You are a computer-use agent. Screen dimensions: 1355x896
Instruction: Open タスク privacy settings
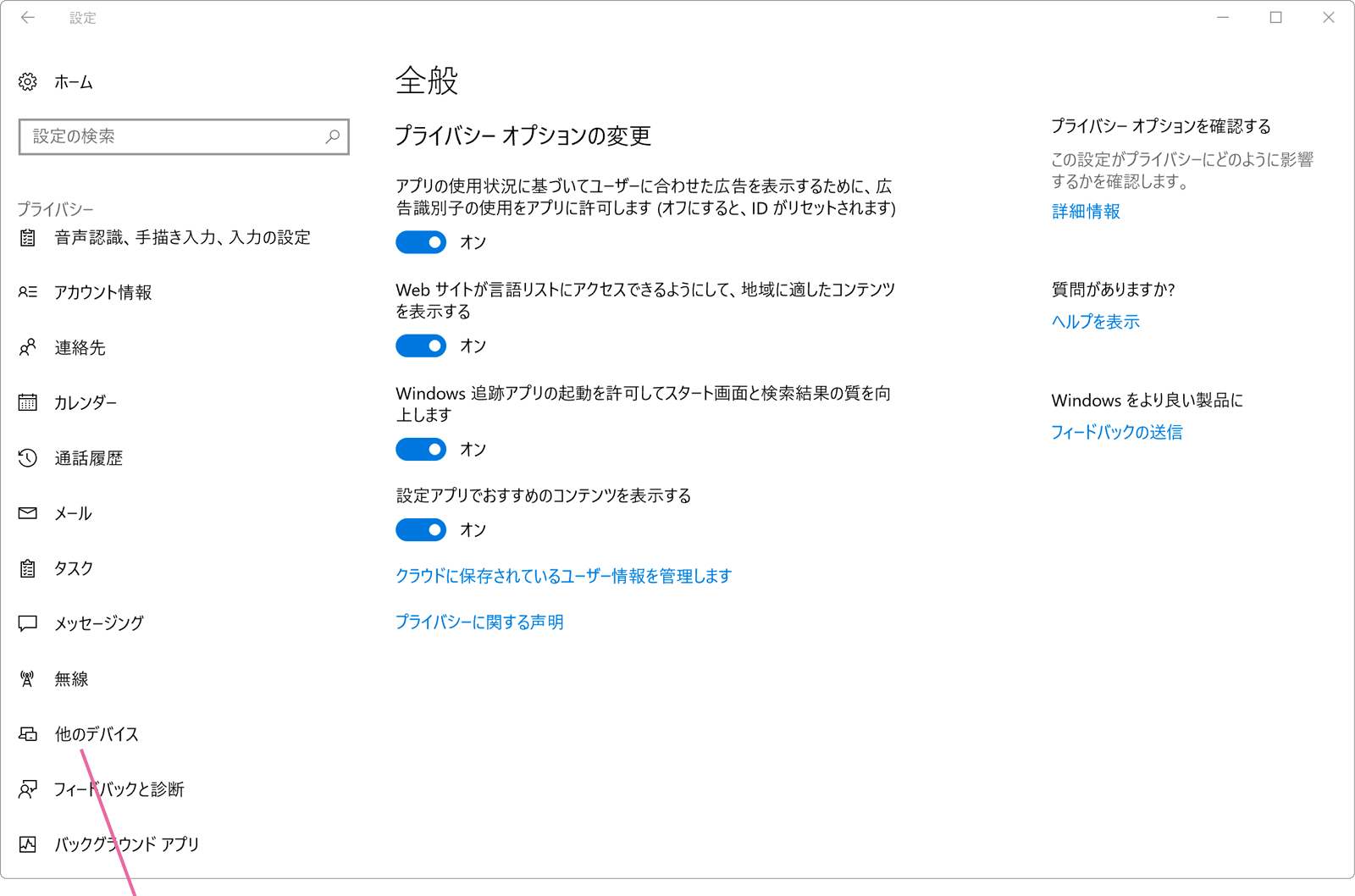click(74, 568)
